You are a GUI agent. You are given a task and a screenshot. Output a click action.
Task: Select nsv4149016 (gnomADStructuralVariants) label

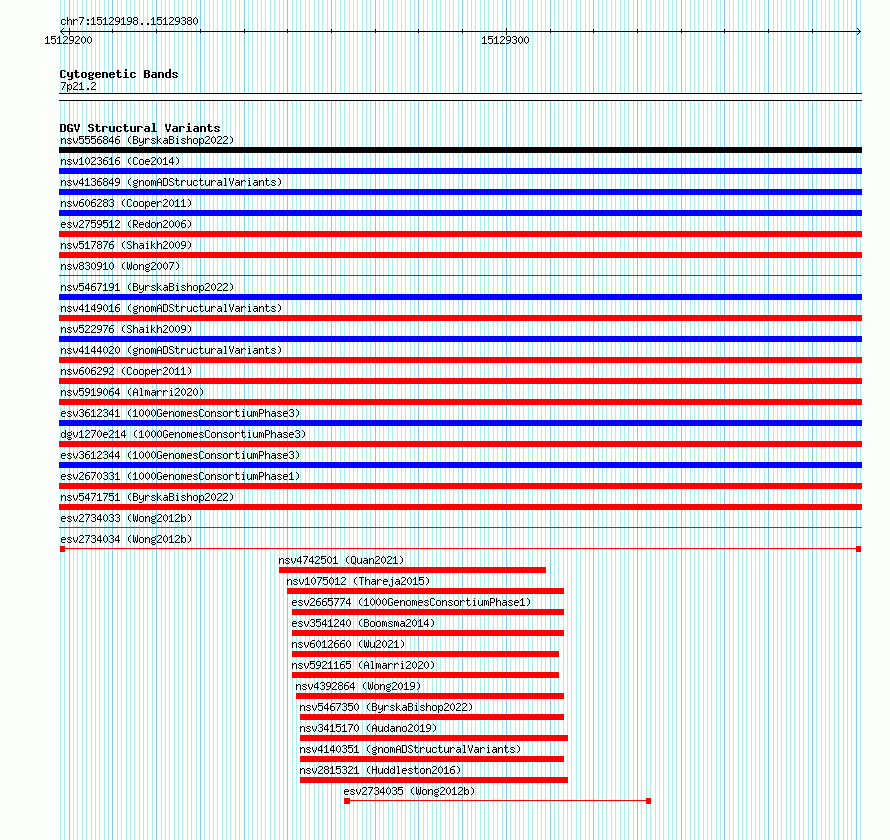(171, 308)
